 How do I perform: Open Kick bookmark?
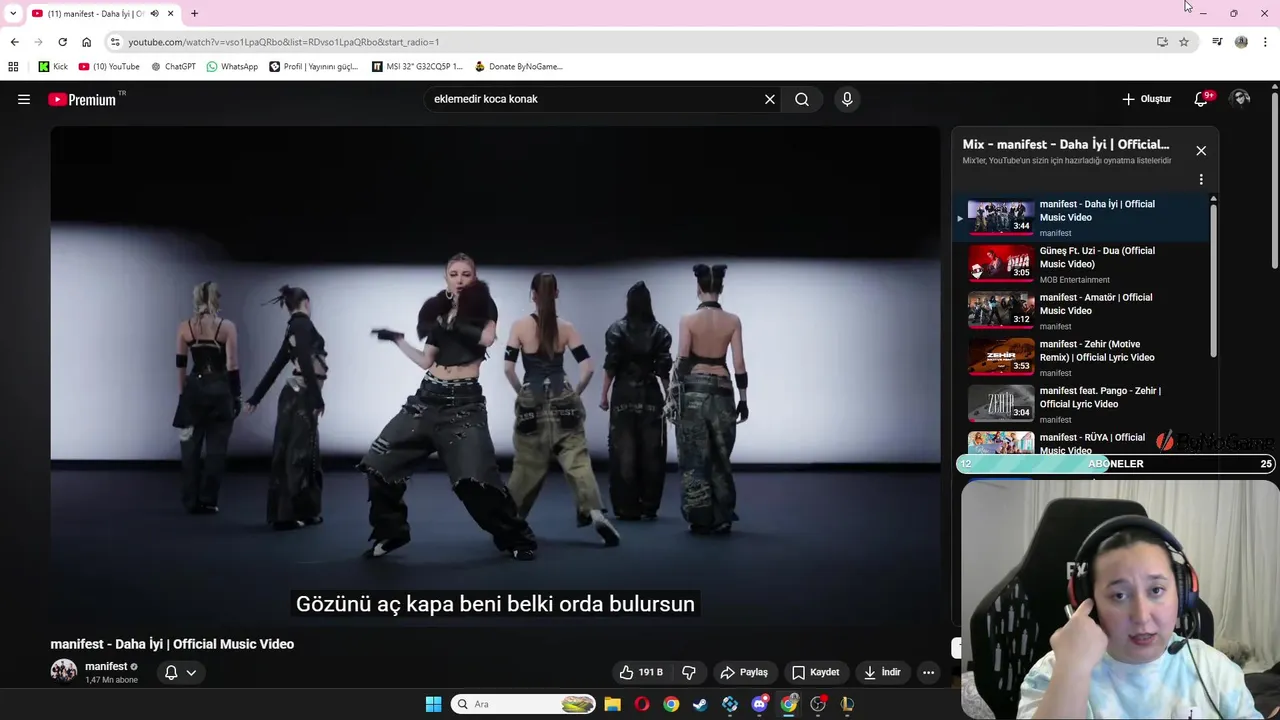click(x=53, y=66)
